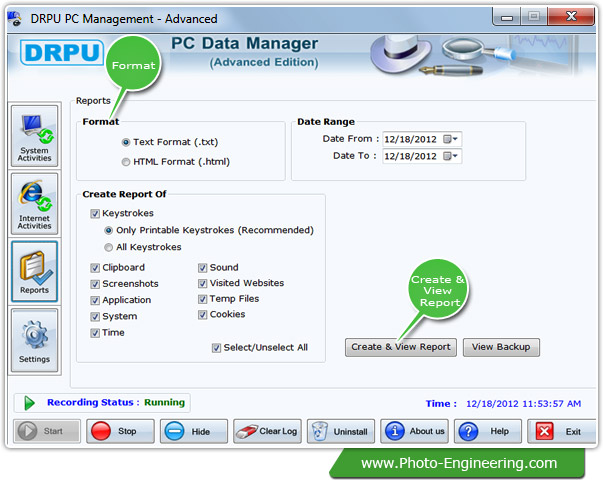Image resolution: width=603 pixels, height=480 pixels.
Task: Uncheck Temp Files checkbox
Action: tap(202, 299)
